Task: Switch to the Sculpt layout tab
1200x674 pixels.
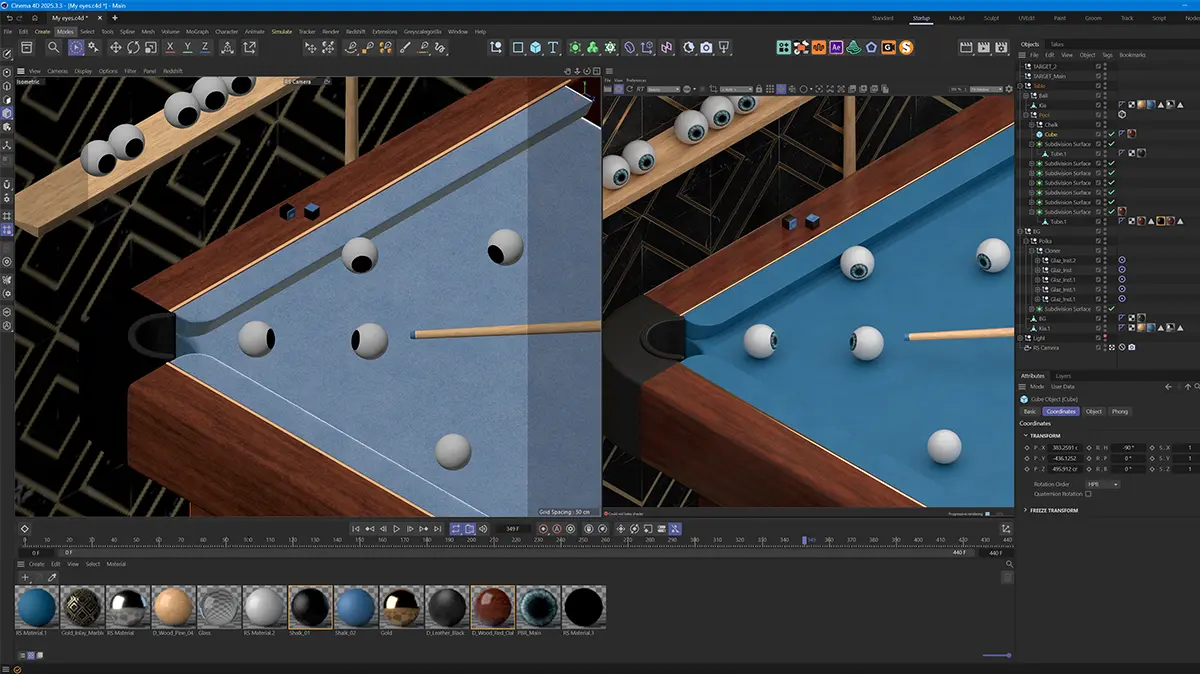Action: (991, 18)
